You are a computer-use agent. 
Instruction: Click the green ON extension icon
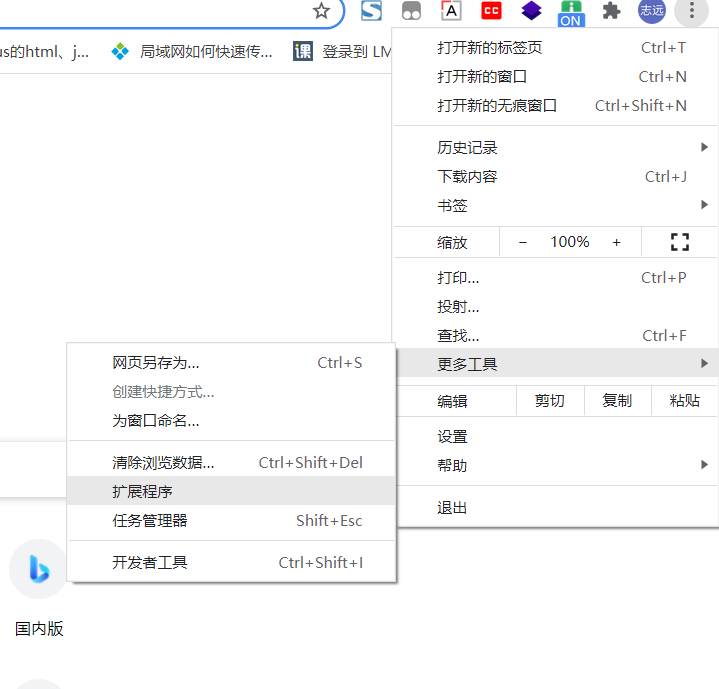coord(571,12)
